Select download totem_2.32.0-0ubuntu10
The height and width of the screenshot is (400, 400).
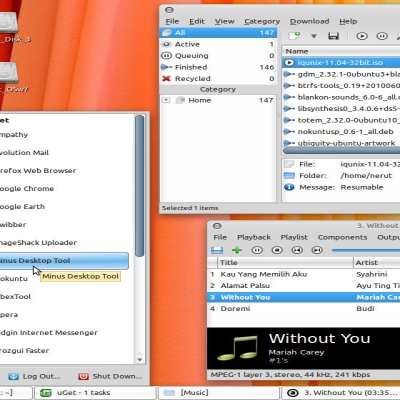point(341,120)
